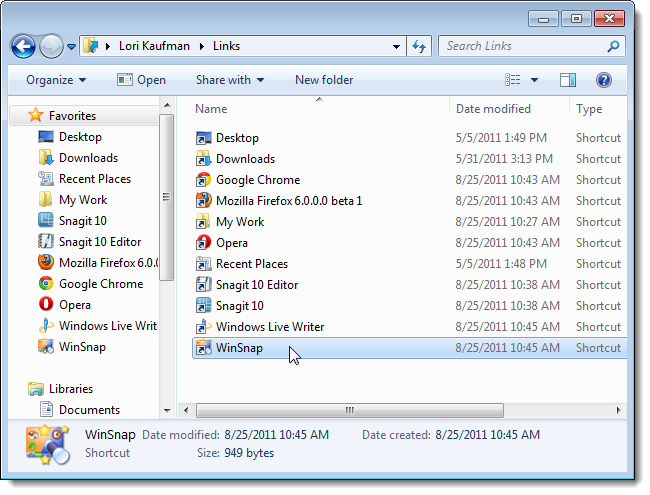Click the magnifier search icon
Image resolution: width=650 pixels, height=495 pixels.
coord(613,46)
